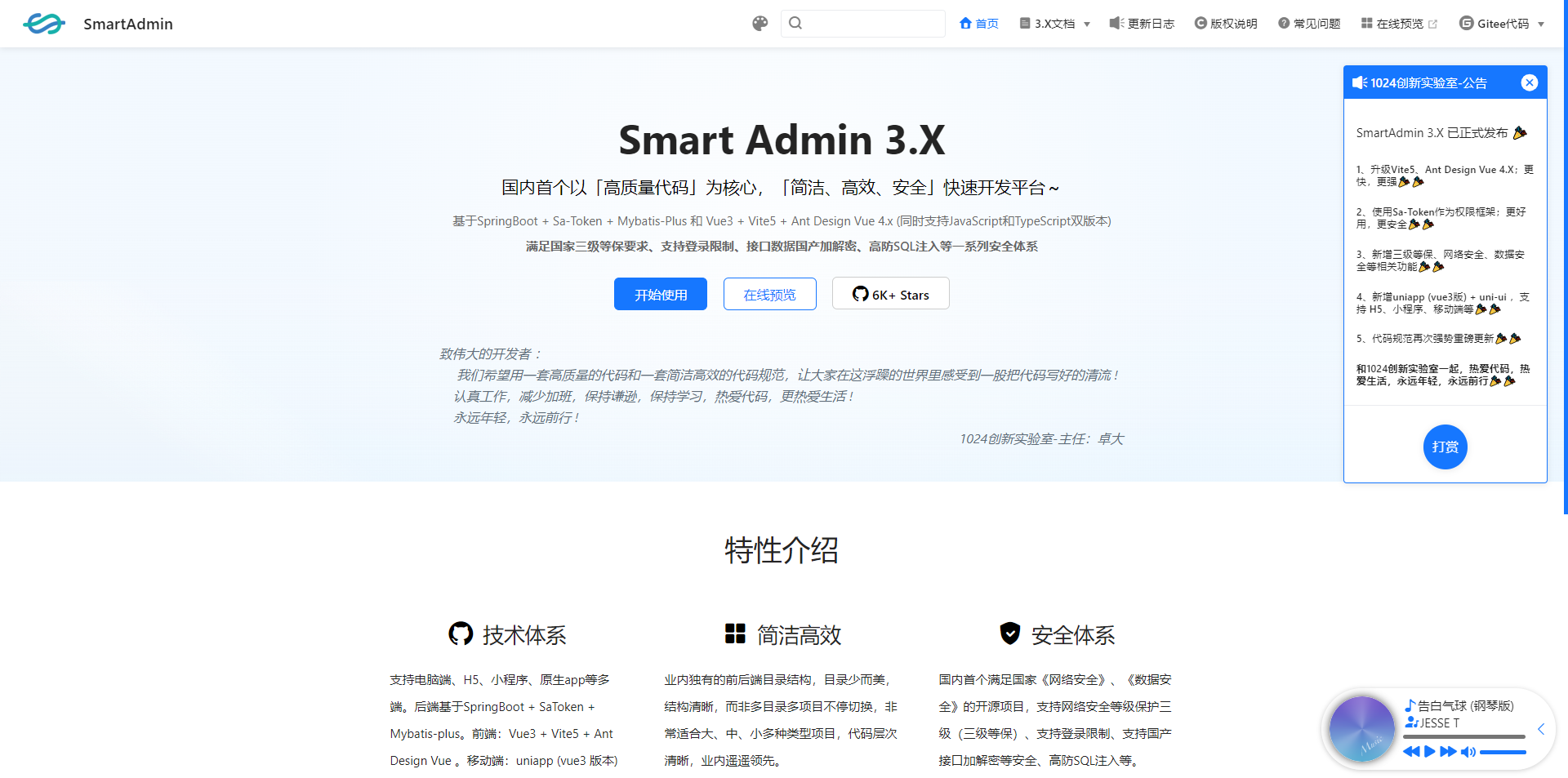Screen dimensions: 1568x778
Task: Click 简洁高效 feature title
Action: click(x=799, y=635)
